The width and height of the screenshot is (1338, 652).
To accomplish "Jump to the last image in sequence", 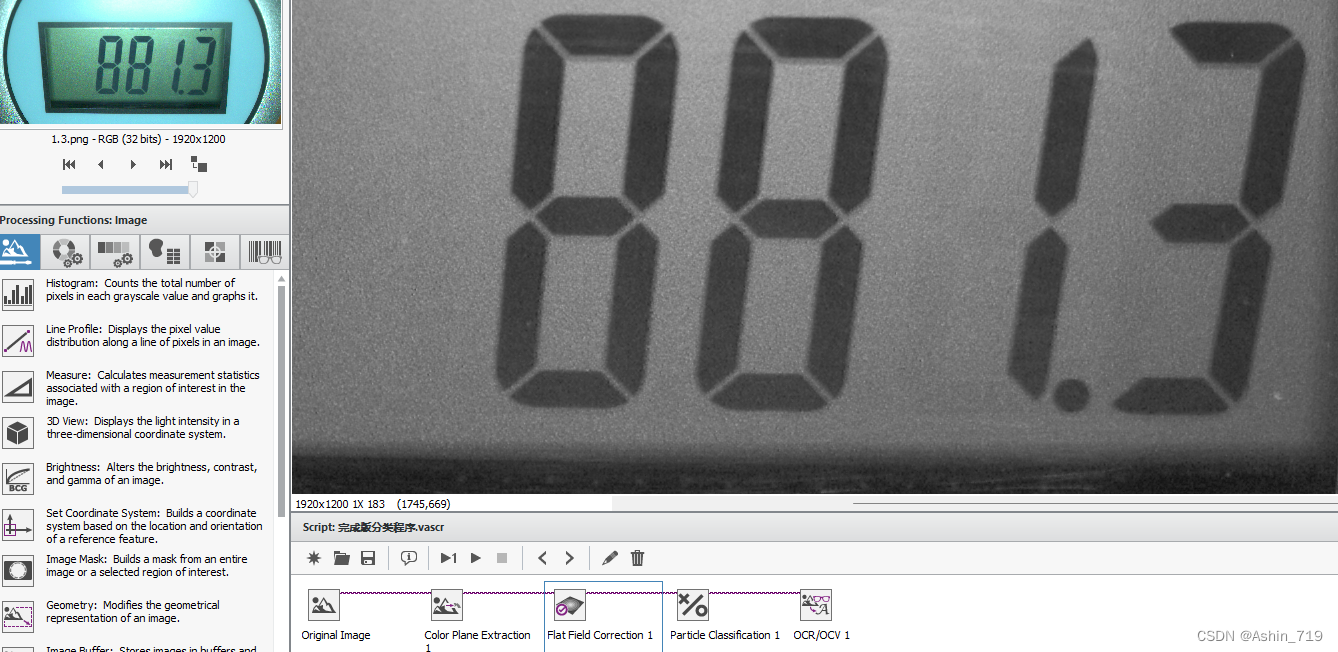I will coord(165,164).
